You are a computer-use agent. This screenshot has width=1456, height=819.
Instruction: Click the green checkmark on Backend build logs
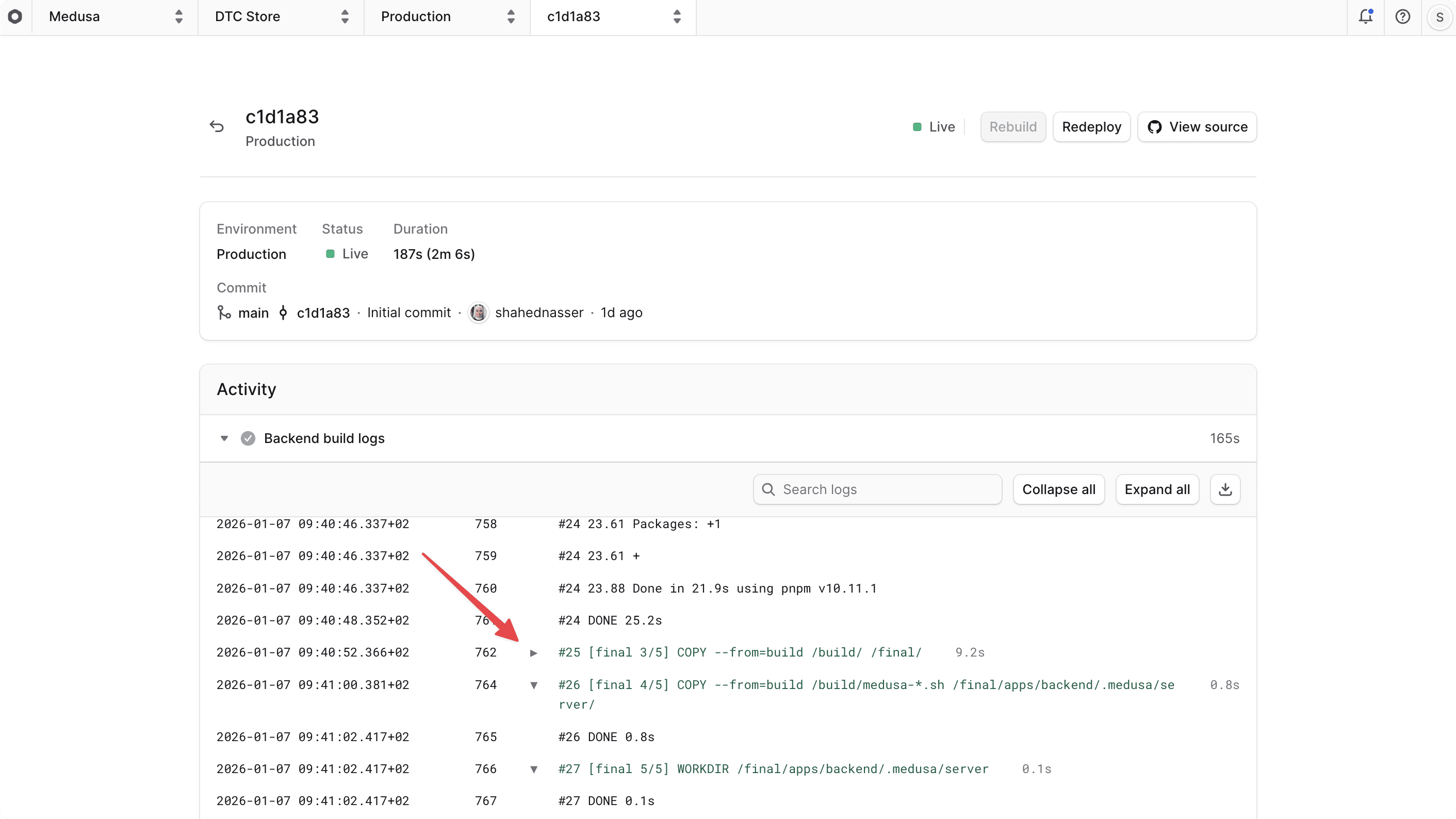(x=248, y=438)
